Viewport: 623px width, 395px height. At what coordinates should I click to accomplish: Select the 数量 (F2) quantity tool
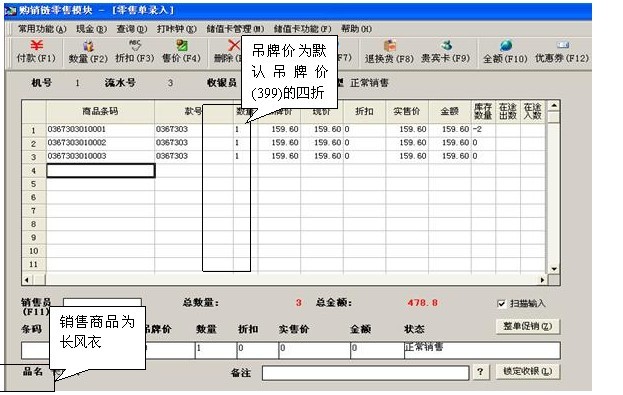pyautogui.click(x=88, y=52)
